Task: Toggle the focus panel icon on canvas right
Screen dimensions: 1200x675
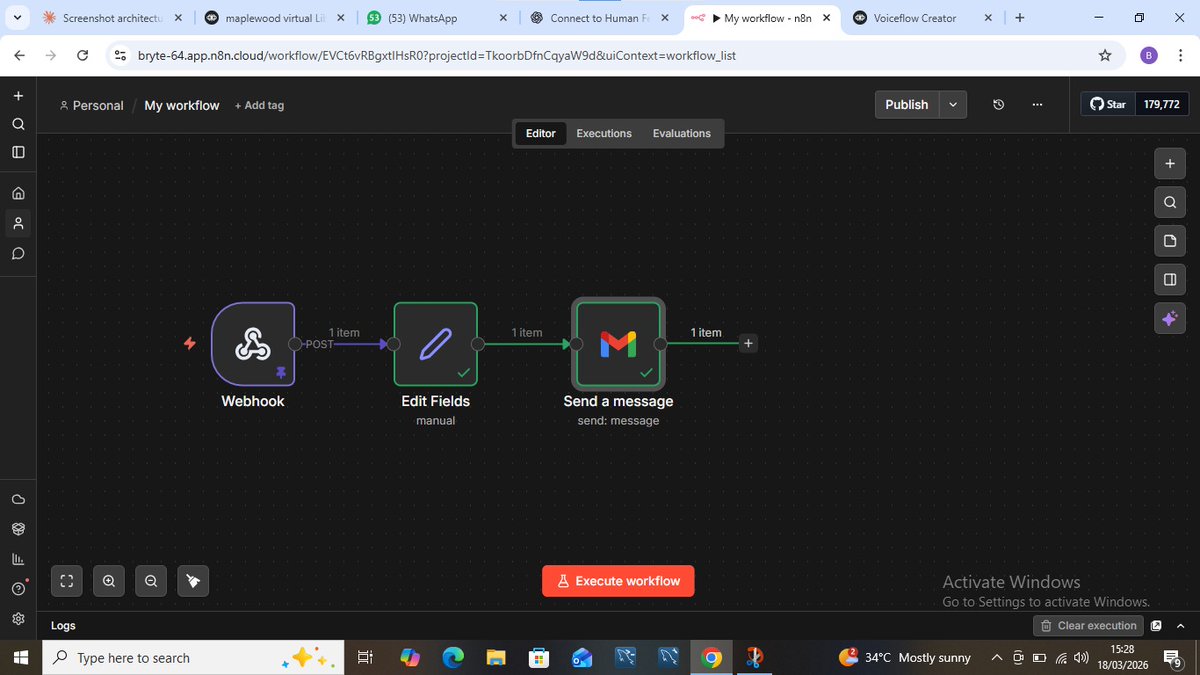Action: (x=1169, y=280)
